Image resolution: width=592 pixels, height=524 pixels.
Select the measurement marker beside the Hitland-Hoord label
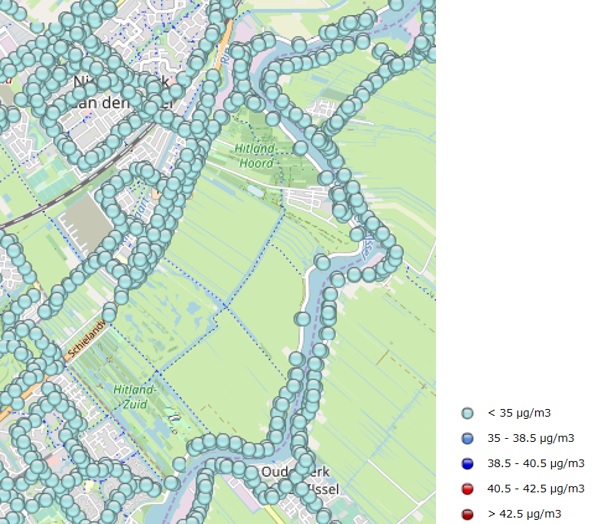pos(301,148)
